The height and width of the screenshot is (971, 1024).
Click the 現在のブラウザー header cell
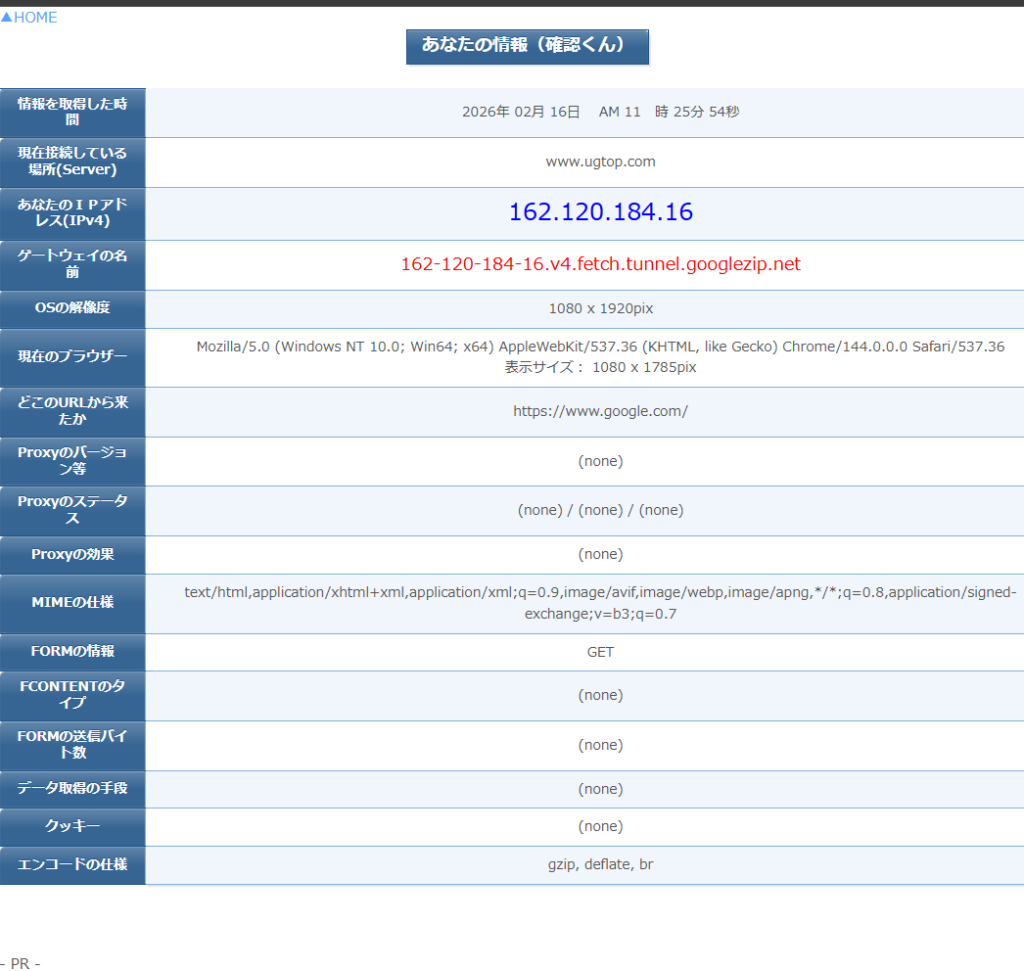[72, 357]
